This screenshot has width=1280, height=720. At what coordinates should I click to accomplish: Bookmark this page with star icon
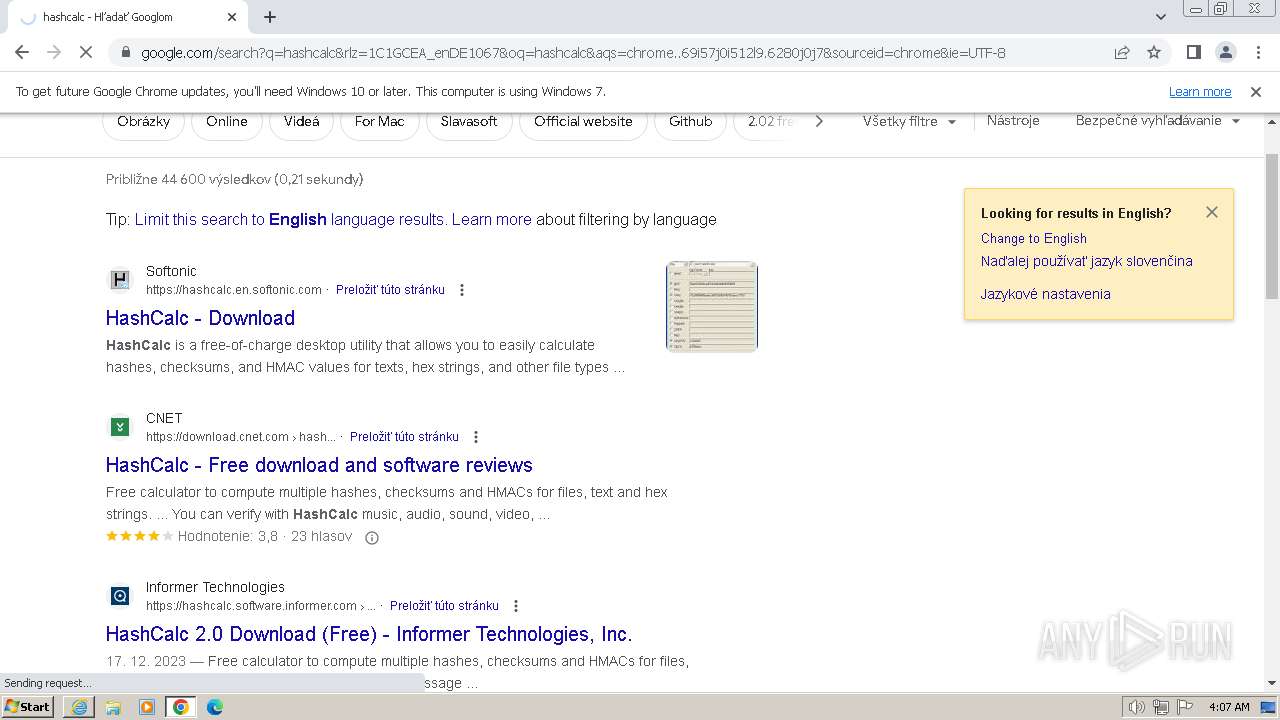(x=1154, y=53)
